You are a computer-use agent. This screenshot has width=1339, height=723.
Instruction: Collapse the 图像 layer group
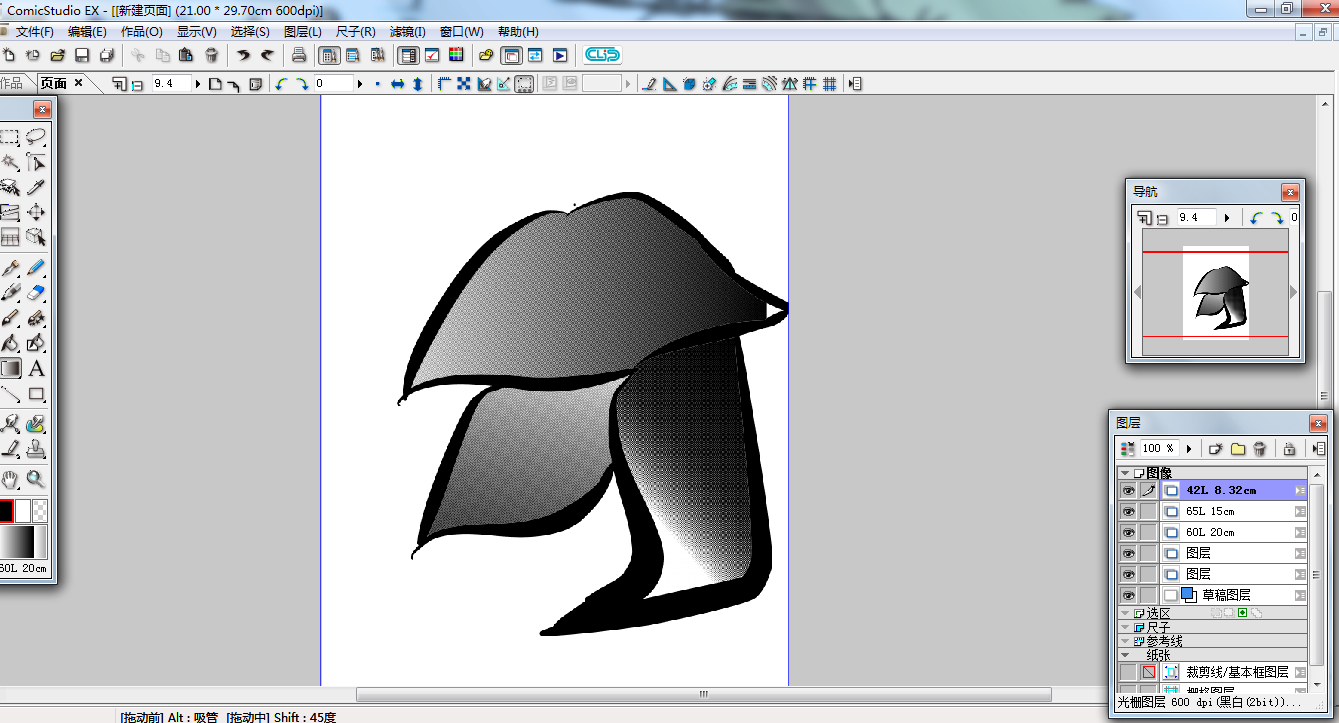pos(1125,473)
